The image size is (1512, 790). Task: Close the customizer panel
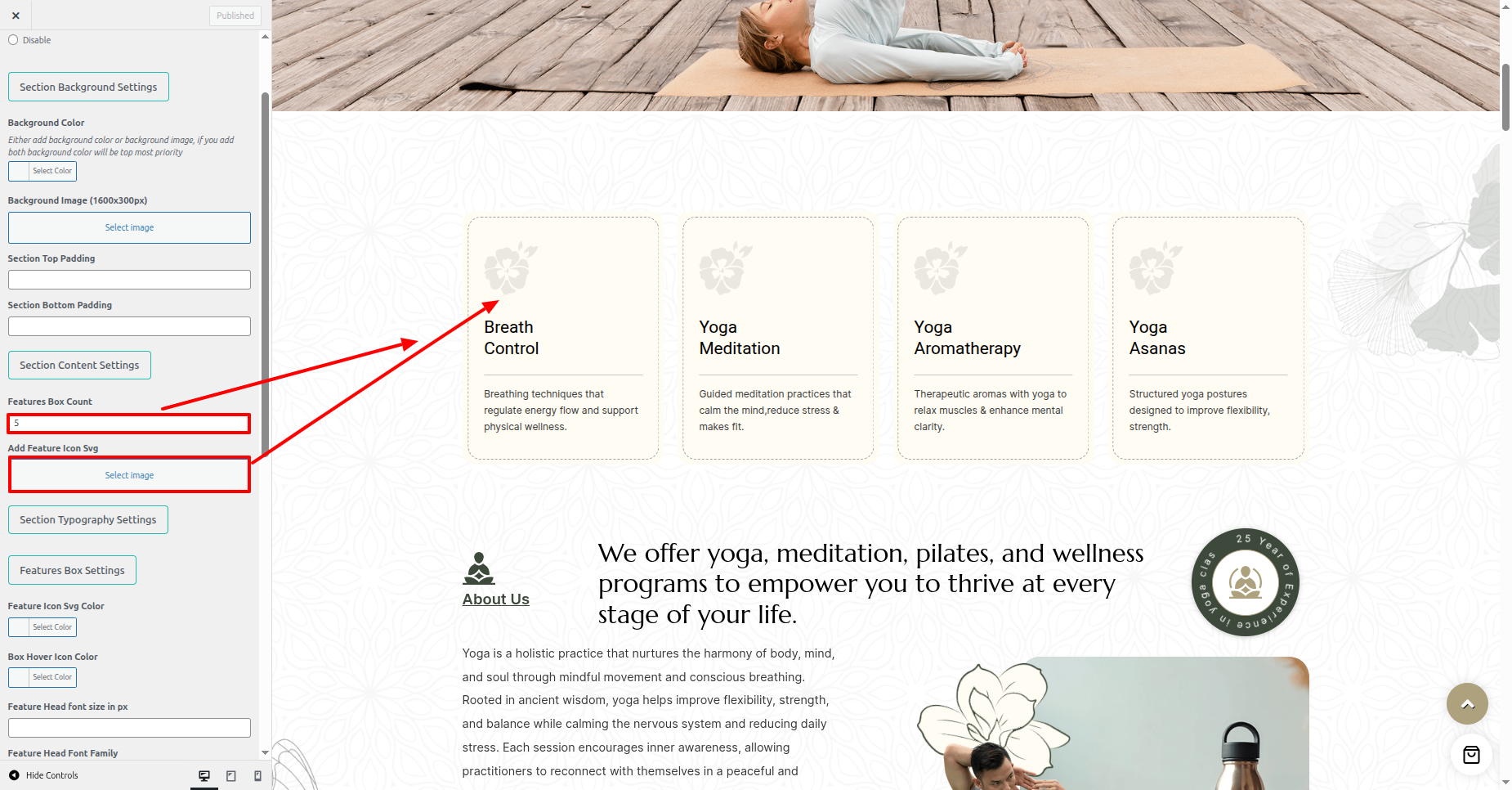pos(16,16)
